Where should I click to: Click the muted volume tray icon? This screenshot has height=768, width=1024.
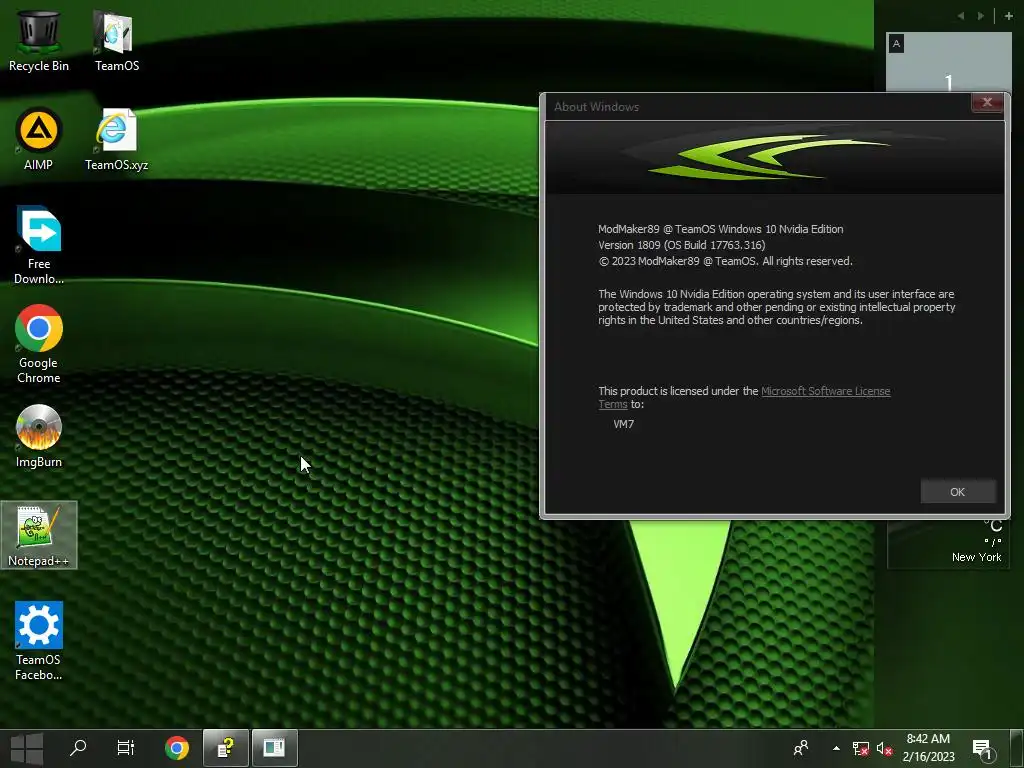884,749
